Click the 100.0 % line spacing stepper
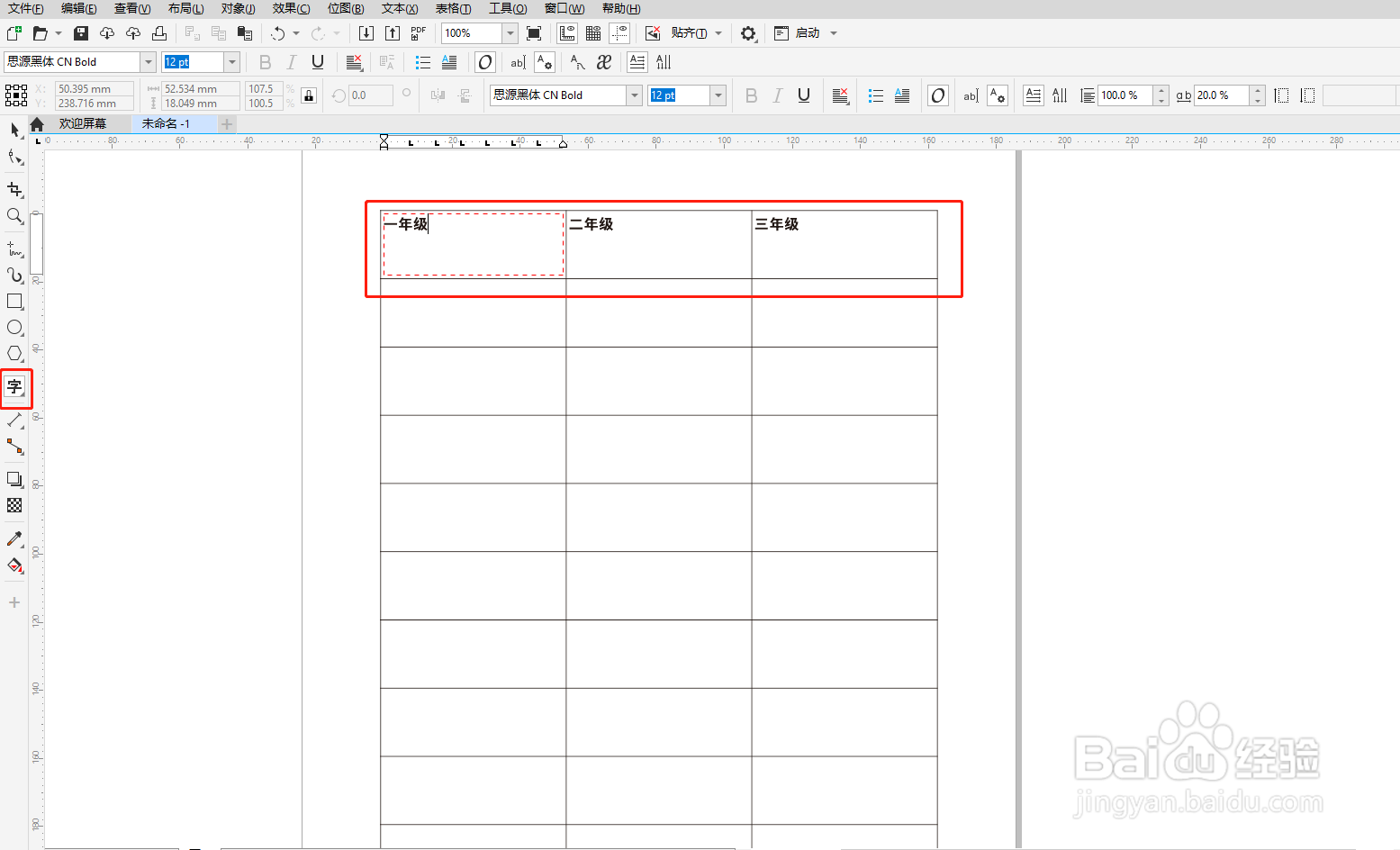This screenshot has width=1400, height=850. 1161,95
